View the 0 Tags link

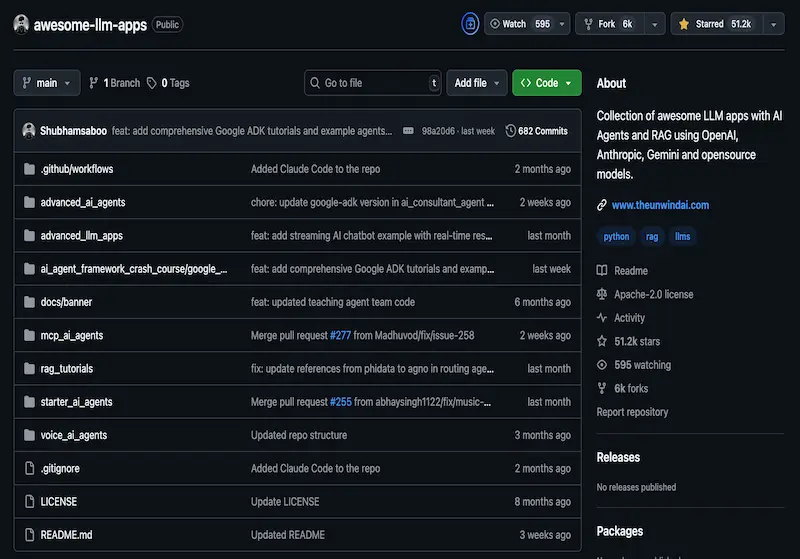(168, 83)
